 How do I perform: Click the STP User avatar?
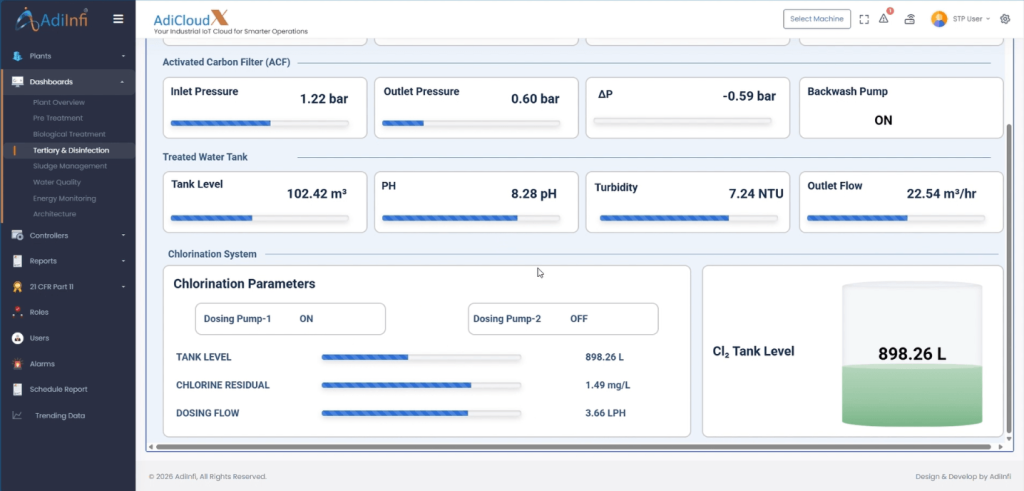[939, 19]
